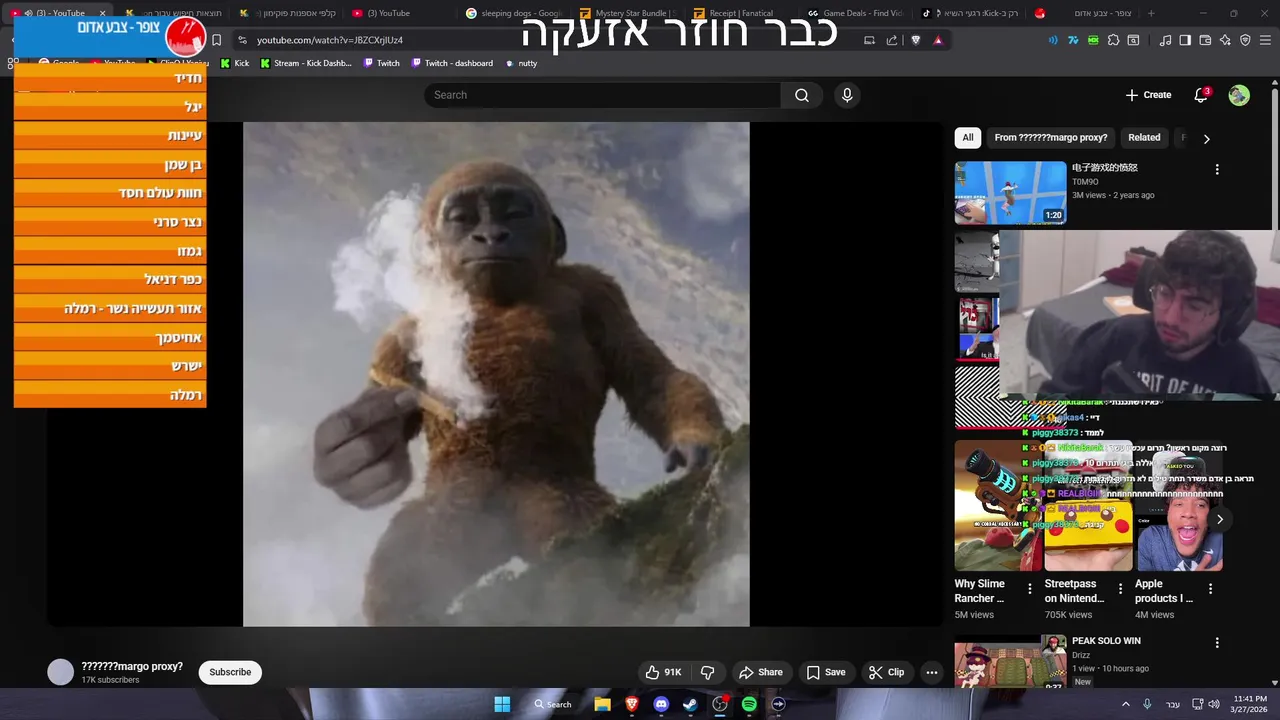Screen dimensions: 1280x720
Task: Open Steam from the taskbar
Action: pyautogui.click(x=690, y=704)
